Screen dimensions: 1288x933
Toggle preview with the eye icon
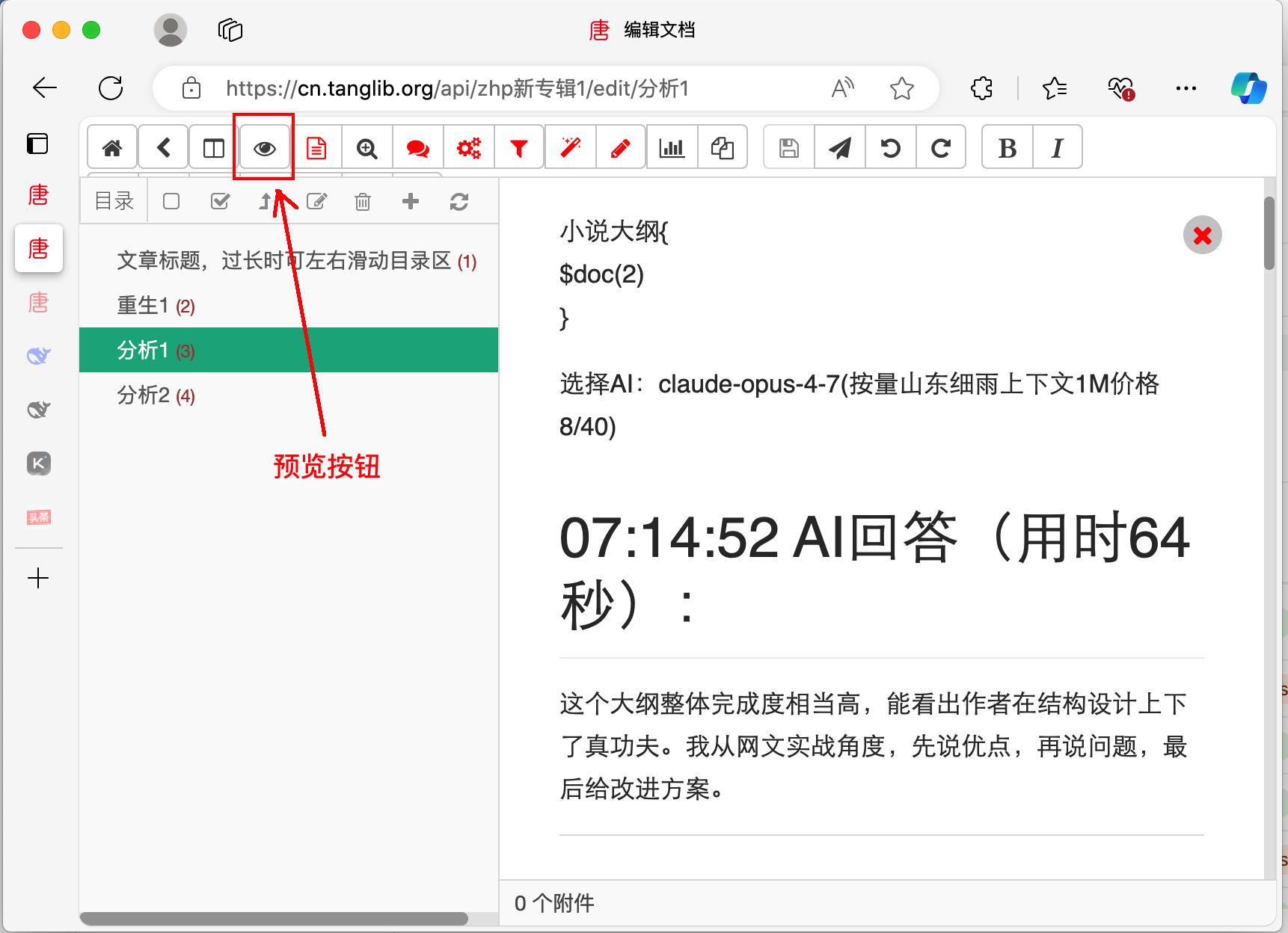click(x=265, y=148)
